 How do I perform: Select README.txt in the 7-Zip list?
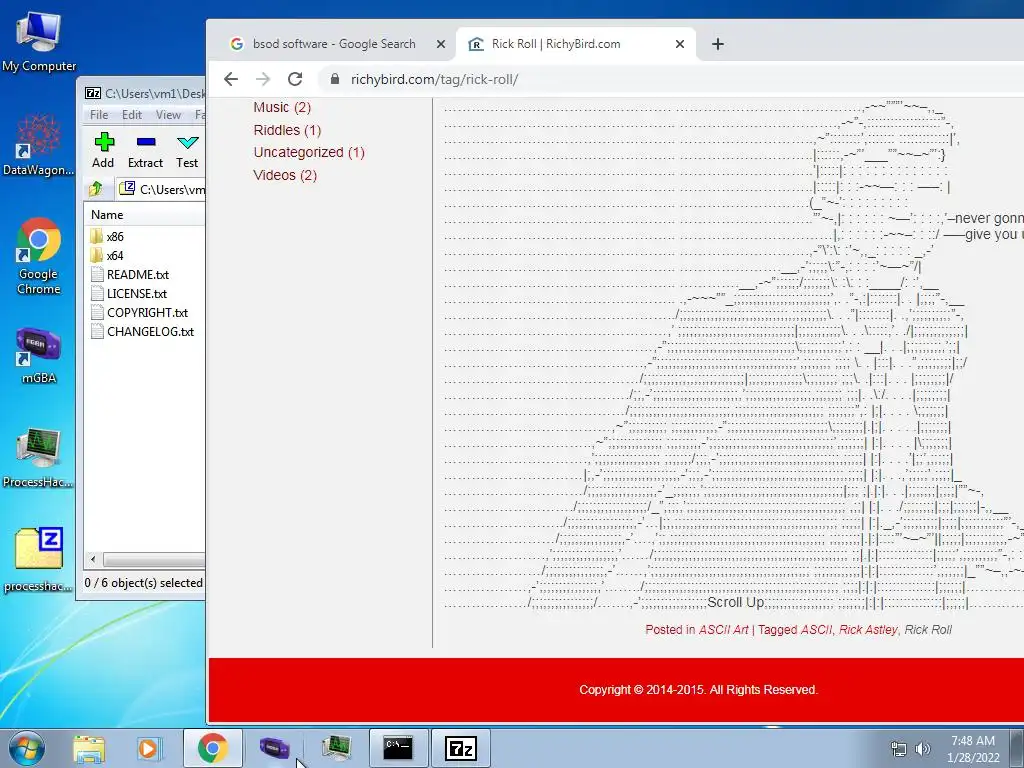tap(137, 274)
